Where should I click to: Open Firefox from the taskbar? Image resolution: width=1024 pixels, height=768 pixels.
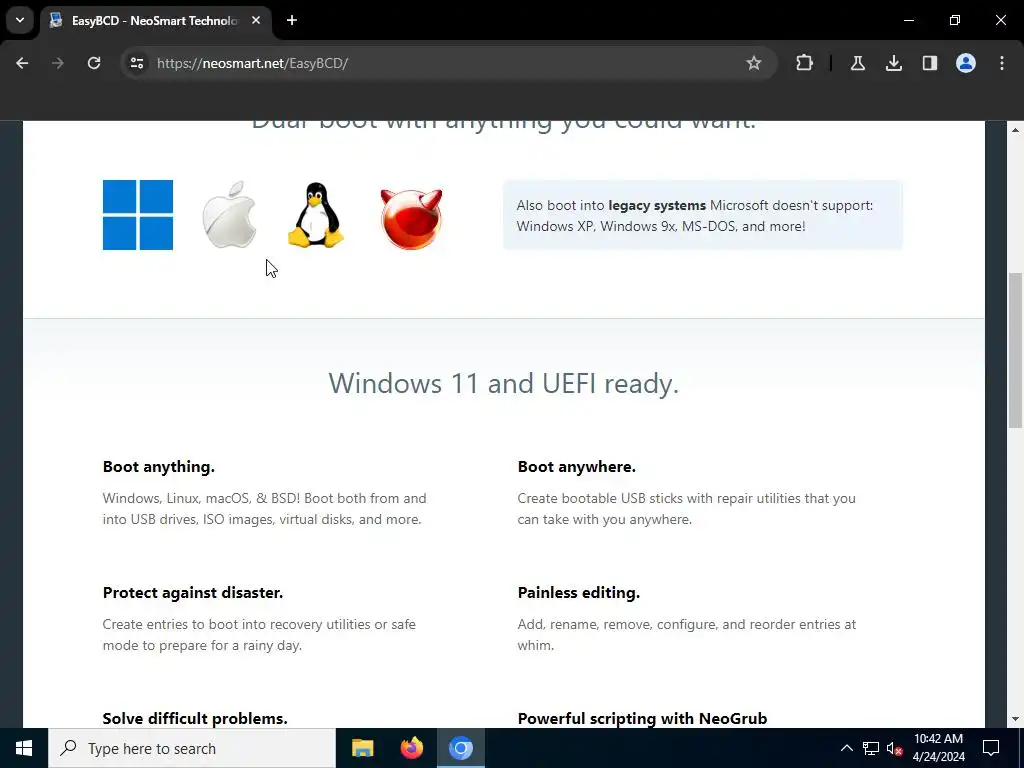pyautogui.click(x=411, y=748)
